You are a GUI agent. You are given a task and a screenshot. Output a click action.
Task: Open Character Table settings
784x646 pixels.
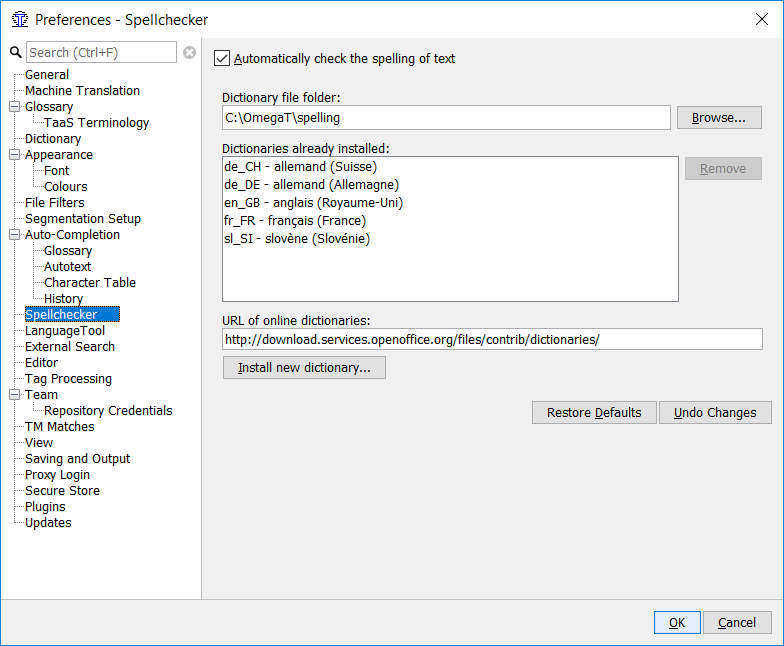point(90,282)
